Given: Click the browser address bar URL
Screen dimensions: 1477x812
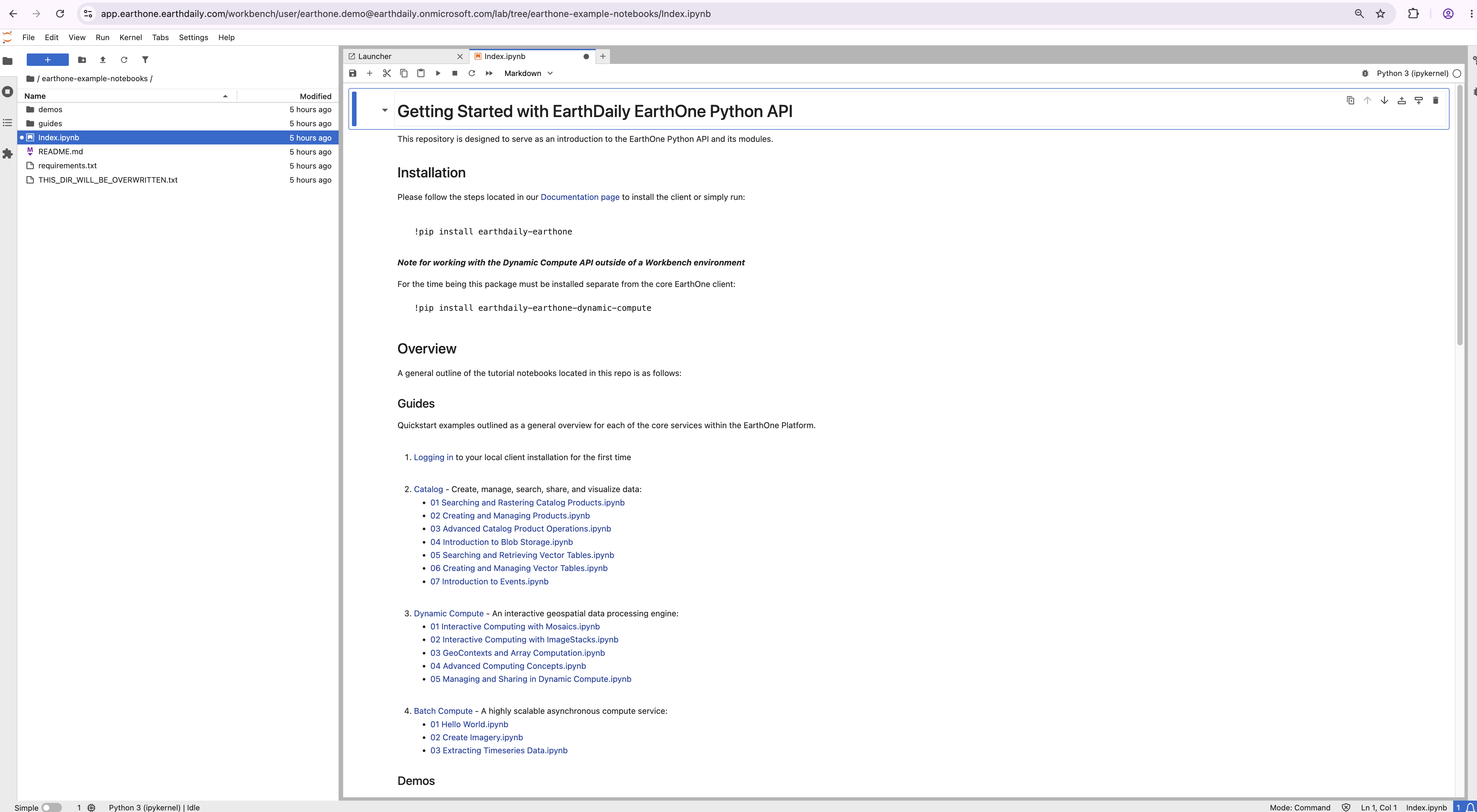Looking at the screenshot, I should click(405, 14).
